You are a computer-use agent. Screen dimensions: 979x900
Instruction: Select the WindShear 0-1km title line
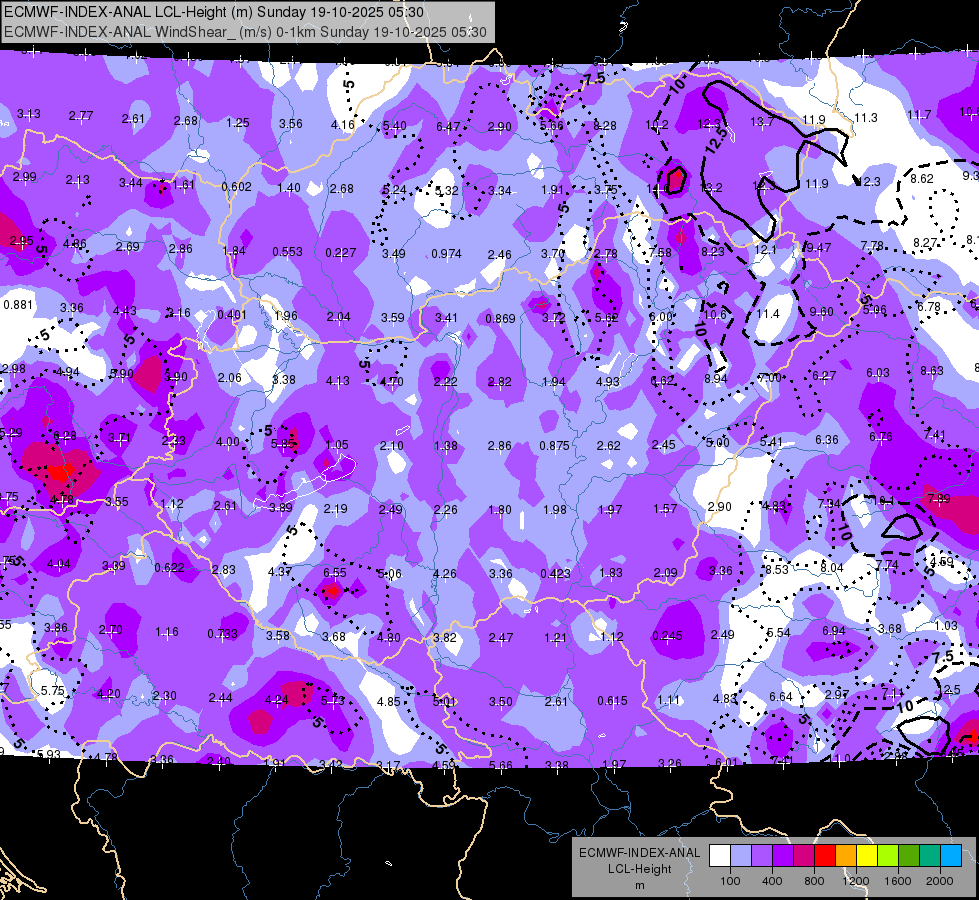tap(245, 32)
